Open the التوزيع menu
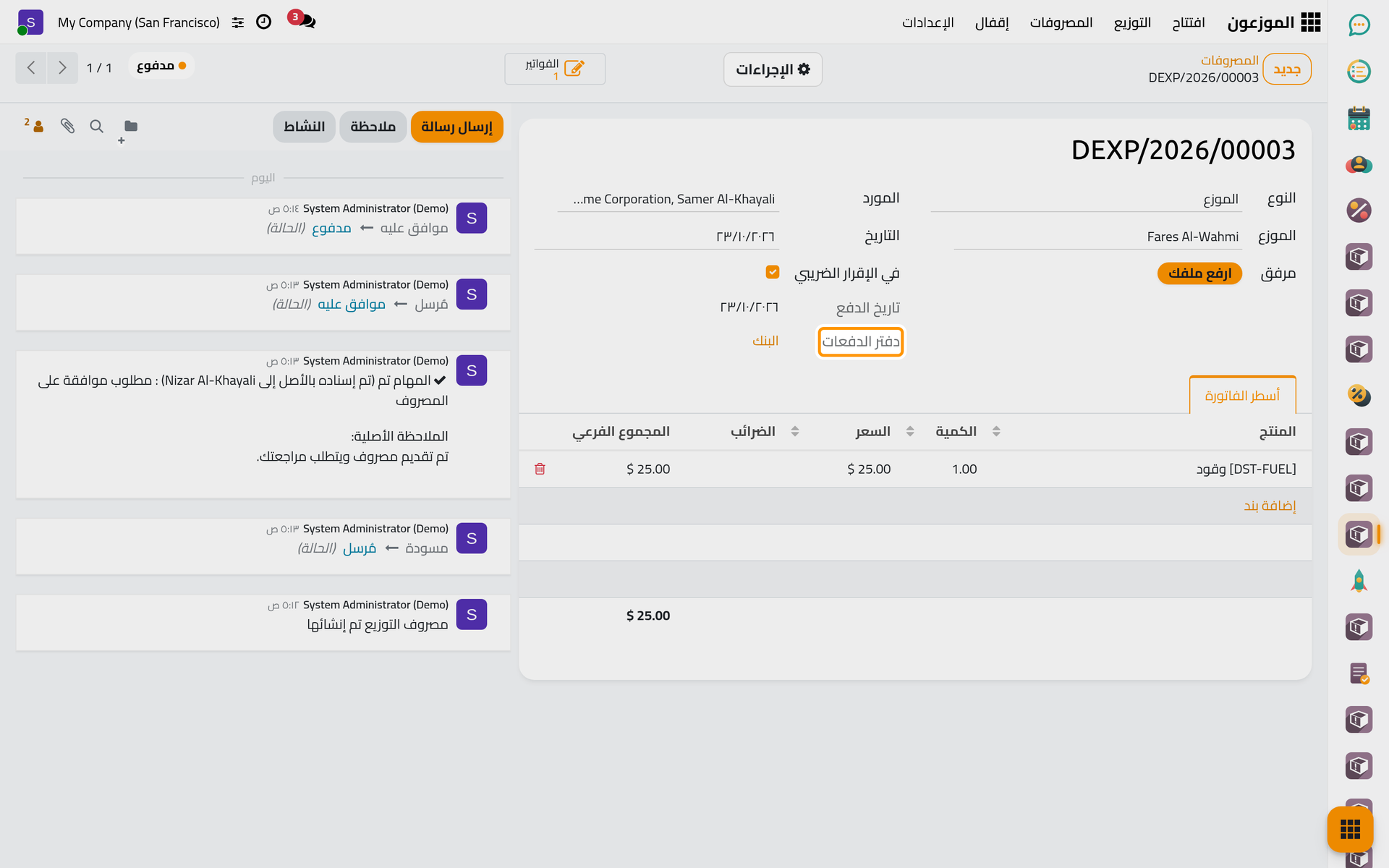This screenshot has height=868, width=1389. pos(1132,22)
